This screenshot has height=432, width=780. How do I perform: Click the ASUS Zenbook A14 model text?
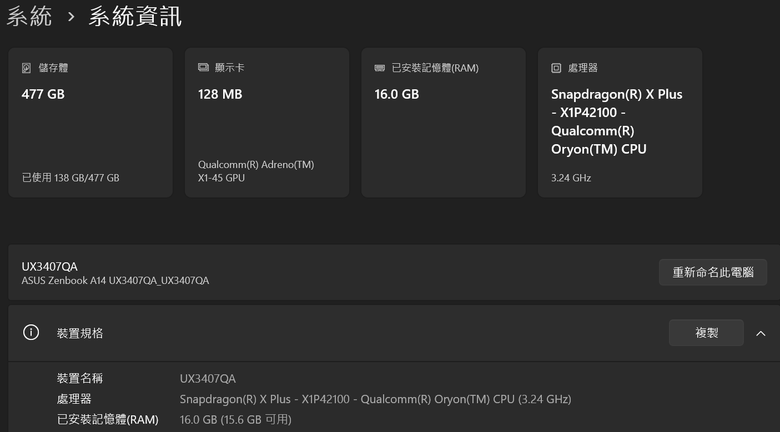pyautogui.click(x=115, y=281)
